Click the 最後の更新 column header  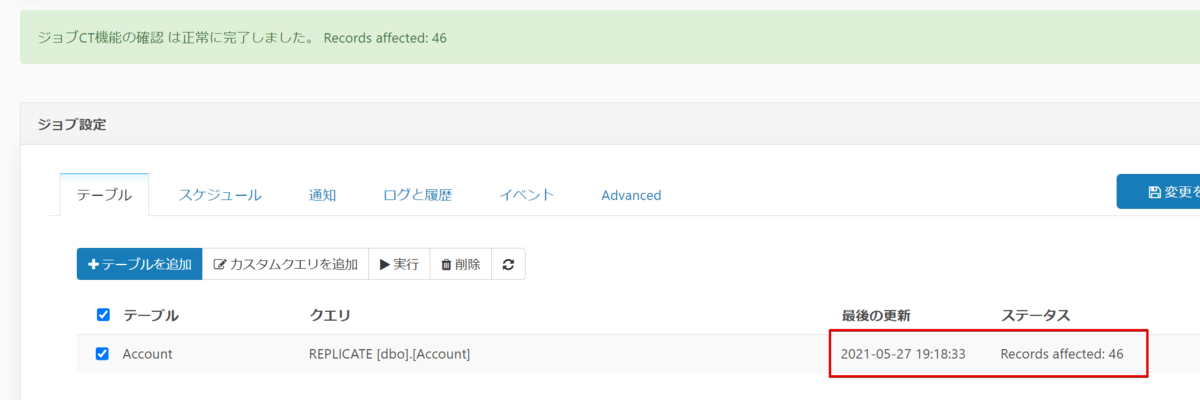click(876, 316)
